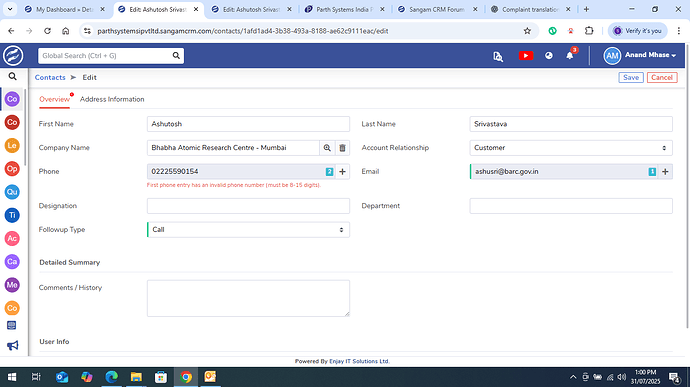
Task: Open the Me meetings module icon
Action: (x=12, y=285)
